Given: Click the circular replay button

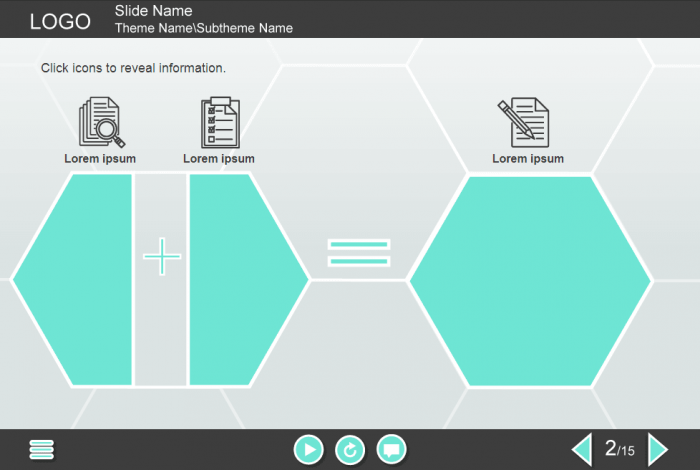Looking at the screenshot, I should tap(350, 450).
